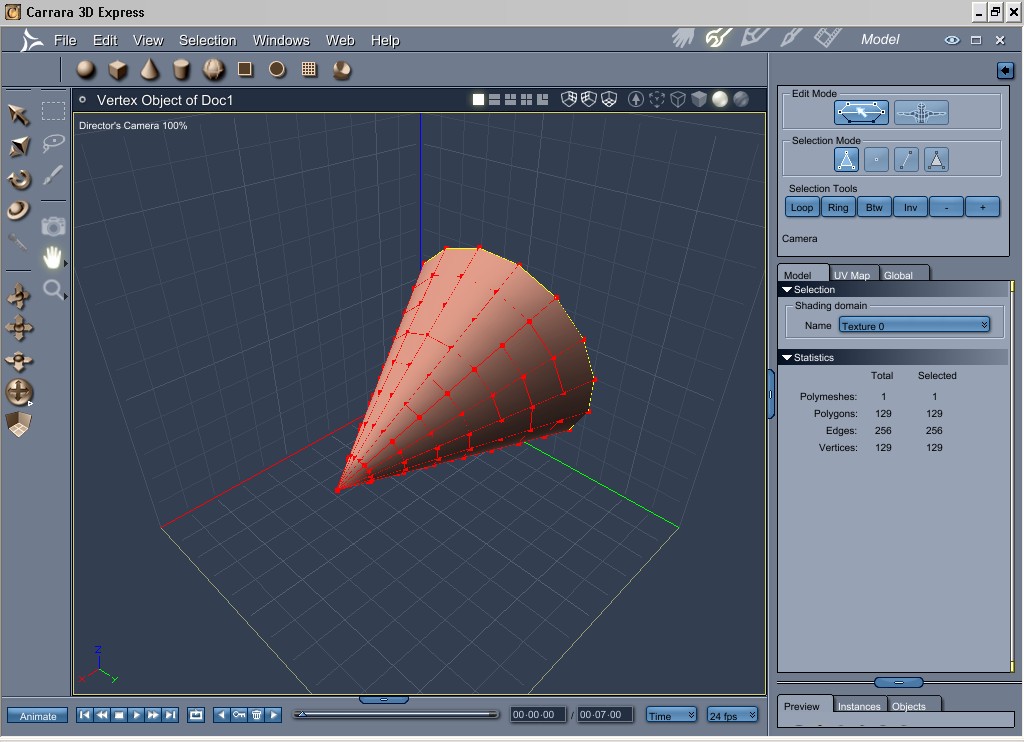This screenshot has width=1024, height=742.
Task: Click the cone primitive icon
Action: click(x=149, y=70)
